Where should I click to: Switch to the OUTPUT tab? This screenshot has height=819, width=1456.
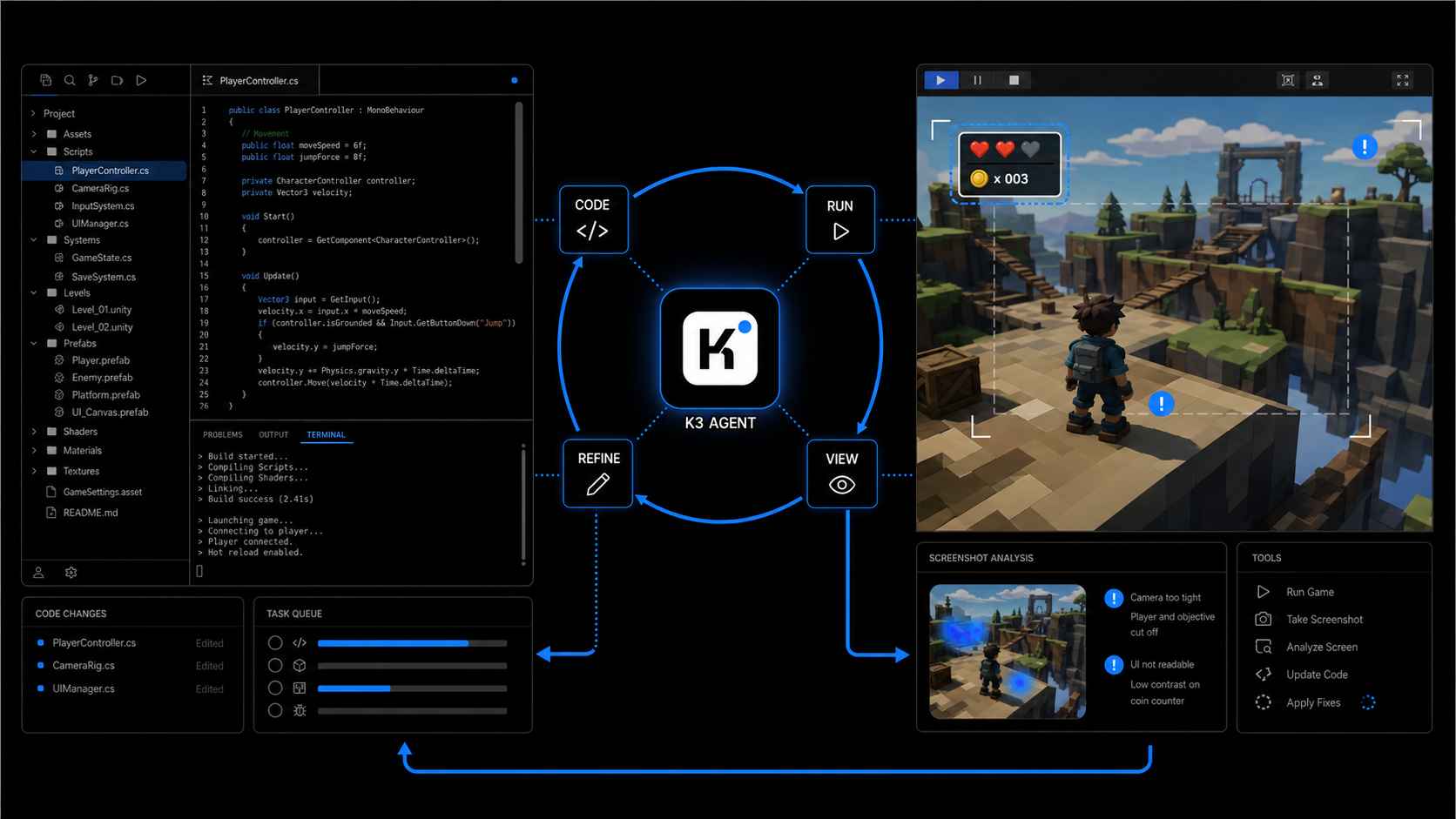(273, 434)
